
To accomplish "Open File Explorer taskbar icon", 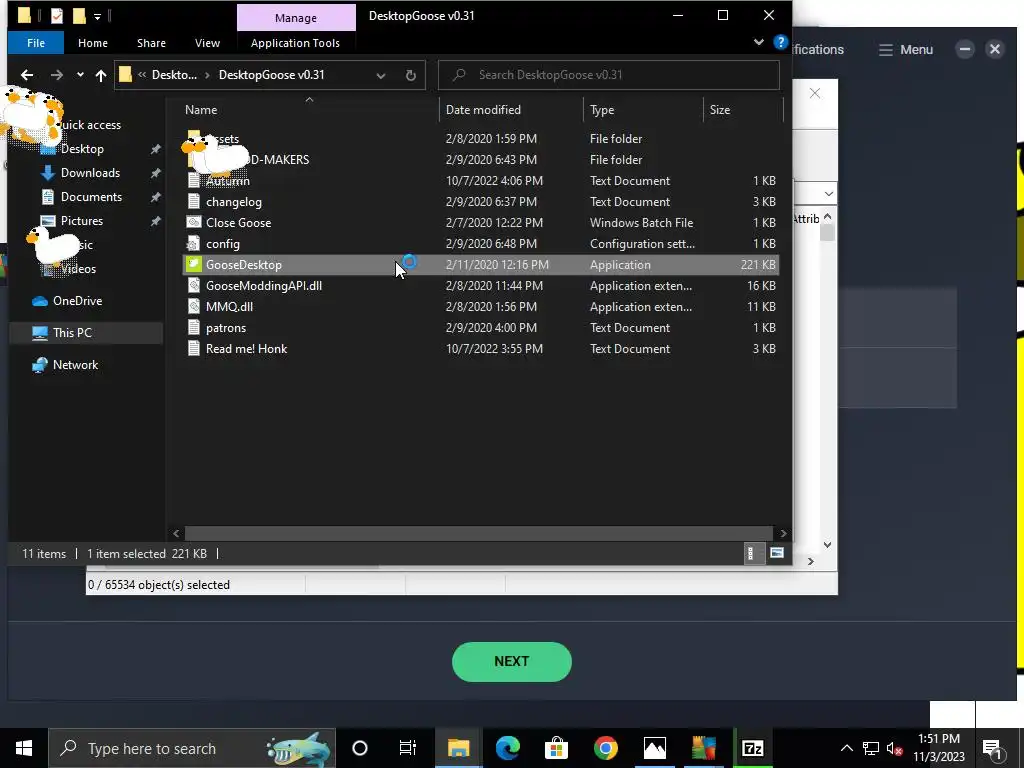I will pos(458,748).
